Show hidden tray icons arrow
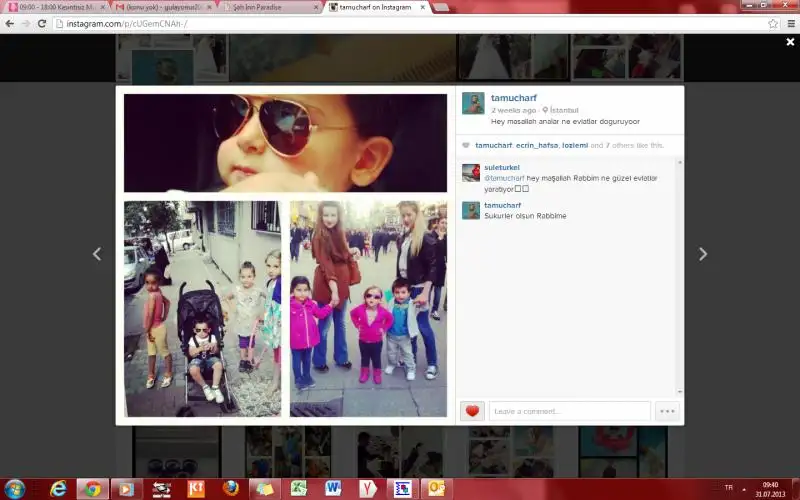Screen dimensions: 800x500 [744, 489]
